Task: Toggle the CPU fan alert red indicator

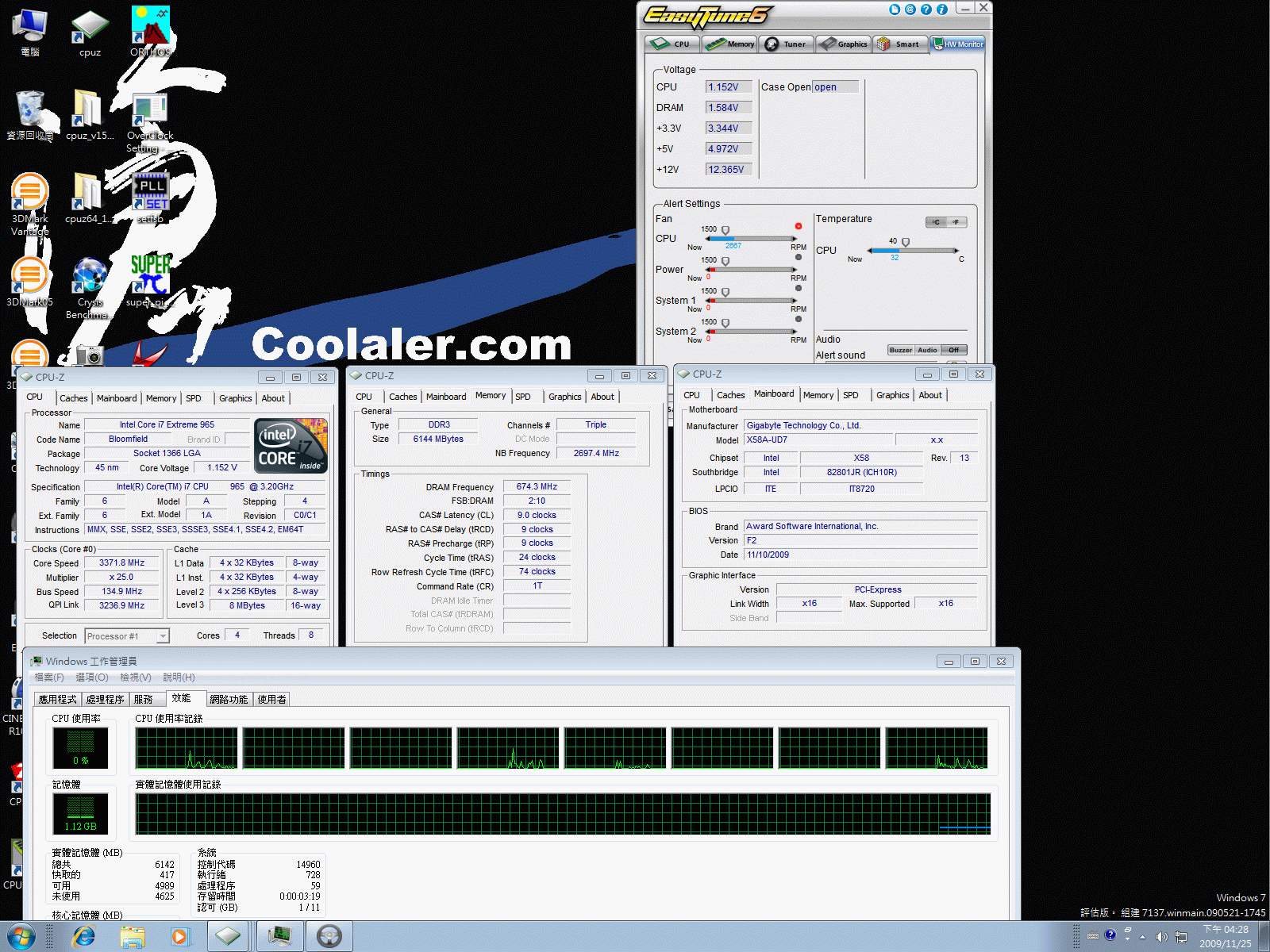Action: [x=799, y=227]
